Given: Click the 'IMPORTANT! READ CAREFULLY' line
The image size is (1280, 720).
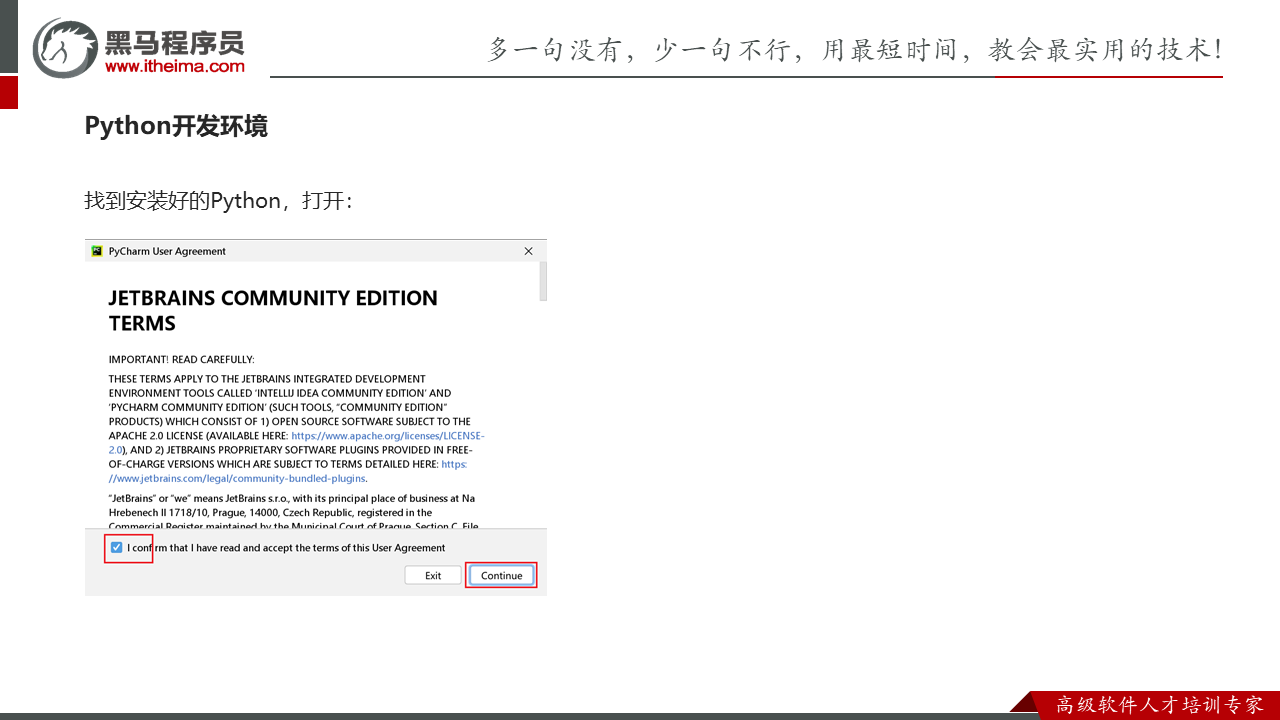Looking at the screenshot, I should [181, 359].
